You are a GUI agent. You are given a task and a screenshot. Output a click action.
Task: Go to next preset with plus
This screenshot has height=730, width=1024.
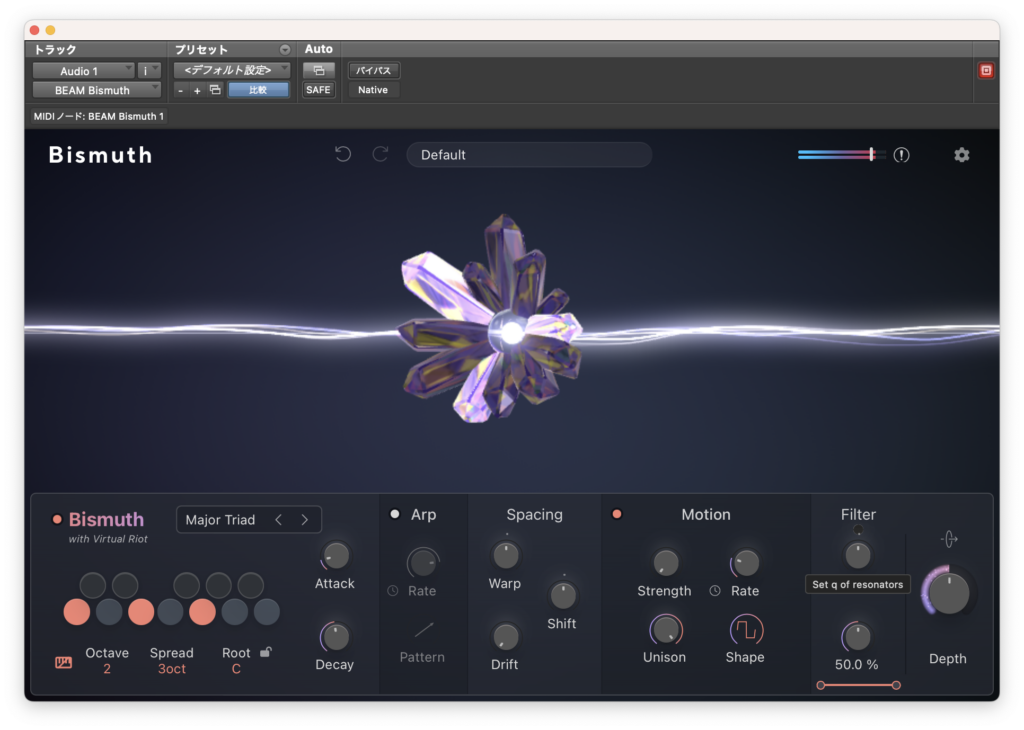[x=197, y=91]
